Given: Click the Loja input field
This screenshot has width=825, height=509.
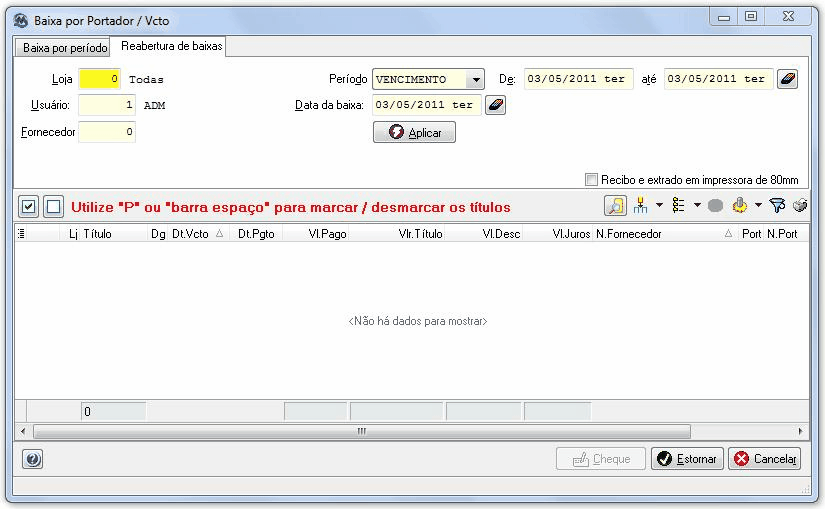Looking at the screenshot, I should click(x=99, y=79).
